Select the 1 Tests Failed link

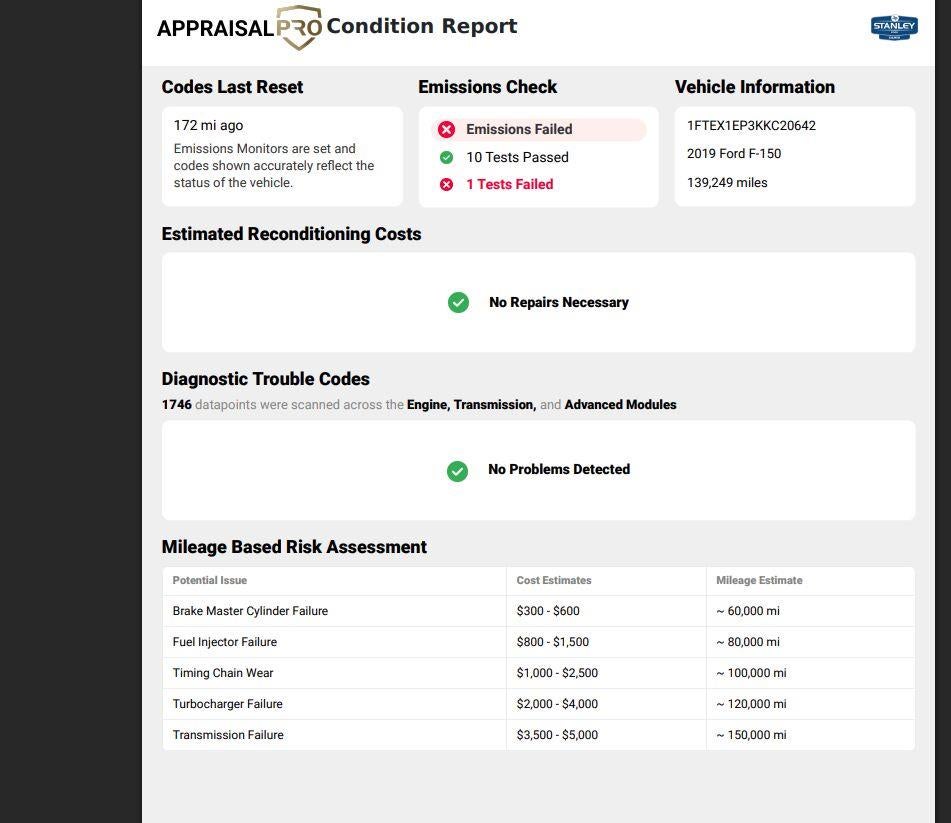(x=509, y=184)
